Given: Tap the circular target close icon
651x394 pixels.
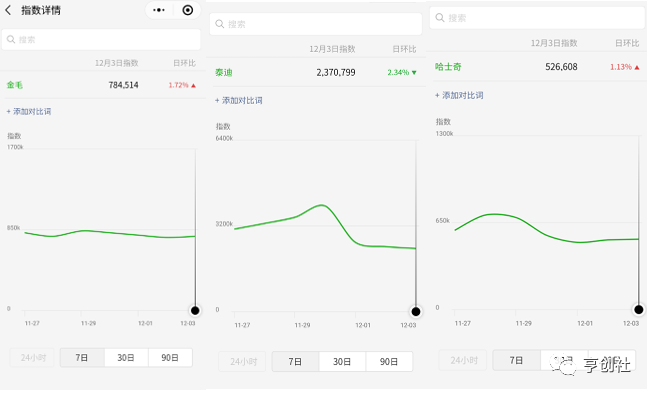Looking at the screenshot, I should click(x=188, y=10).
